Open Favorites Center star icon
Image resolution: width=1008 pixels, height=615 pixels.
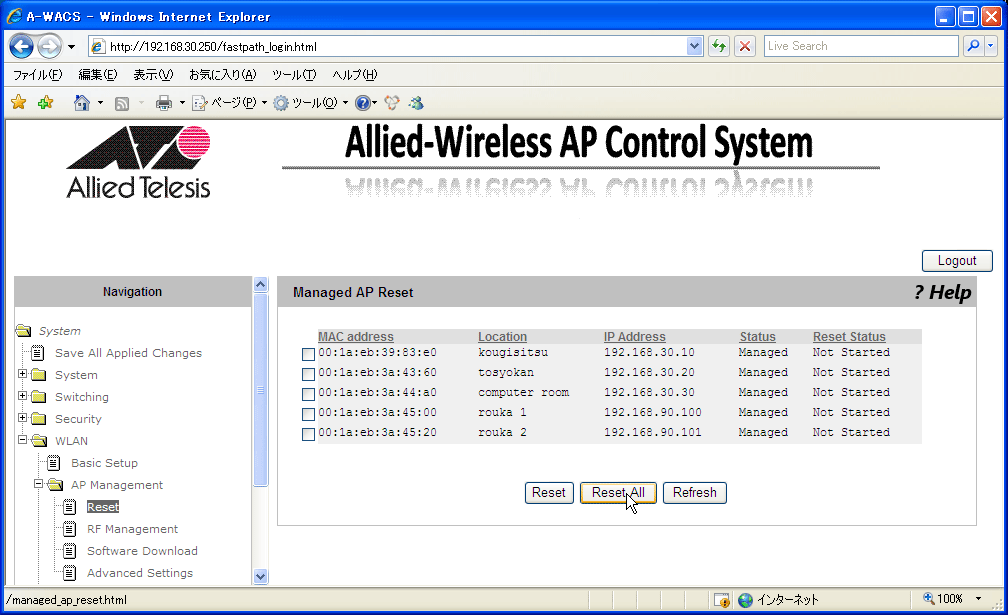coord(19,103)
